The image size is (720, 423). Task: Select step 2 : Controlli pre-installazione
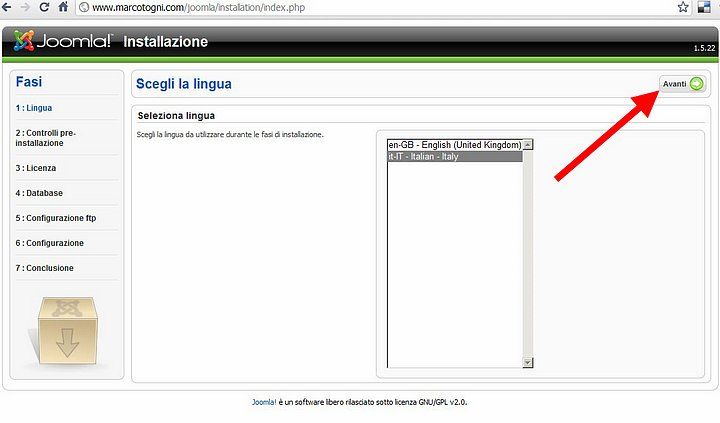coord(45,138)
